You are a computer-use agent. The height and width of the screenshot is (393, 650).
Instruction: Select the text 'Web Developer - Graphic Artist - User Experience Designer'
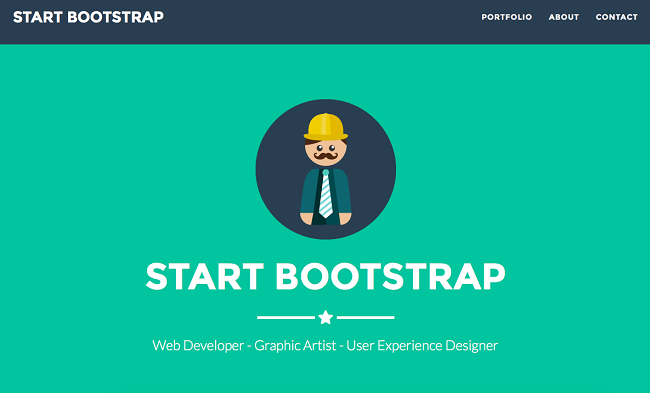click(x=325, y=346)
